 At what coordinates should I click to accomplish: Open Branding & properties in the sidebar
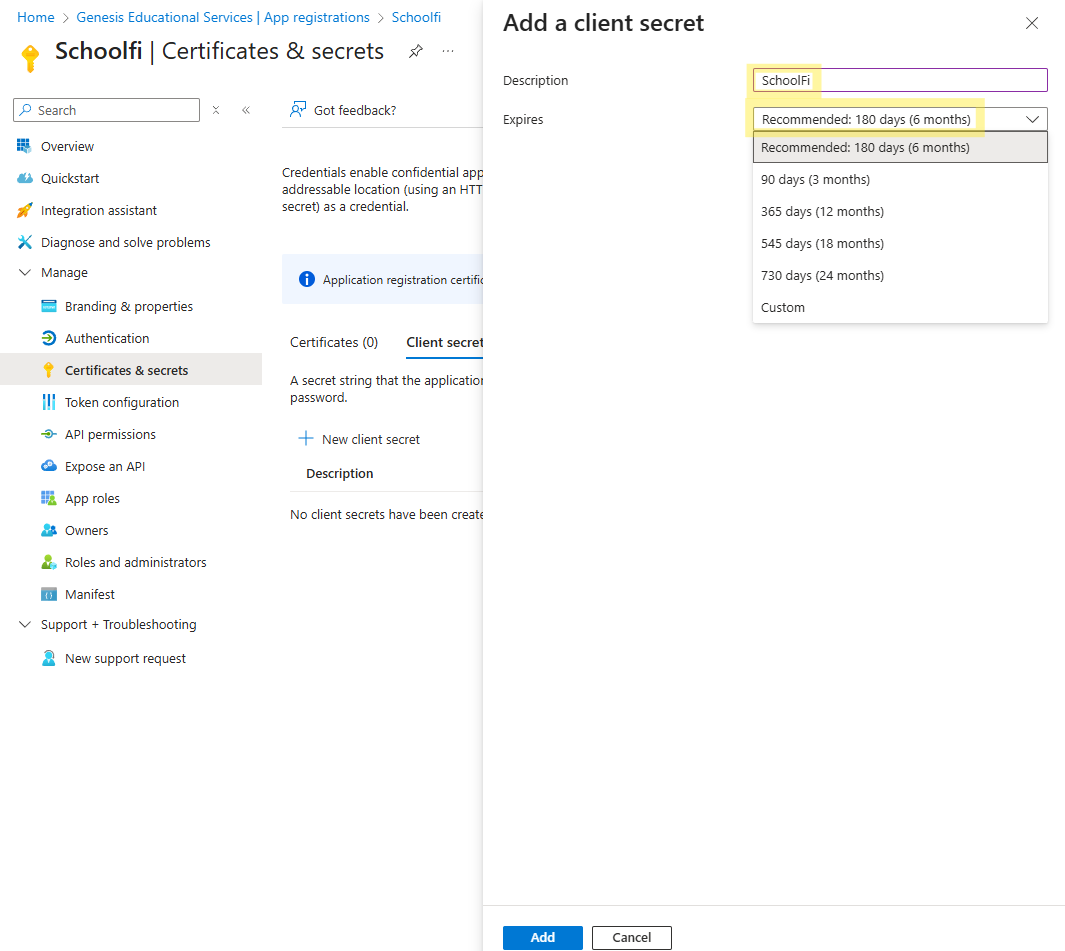[131, 306]
